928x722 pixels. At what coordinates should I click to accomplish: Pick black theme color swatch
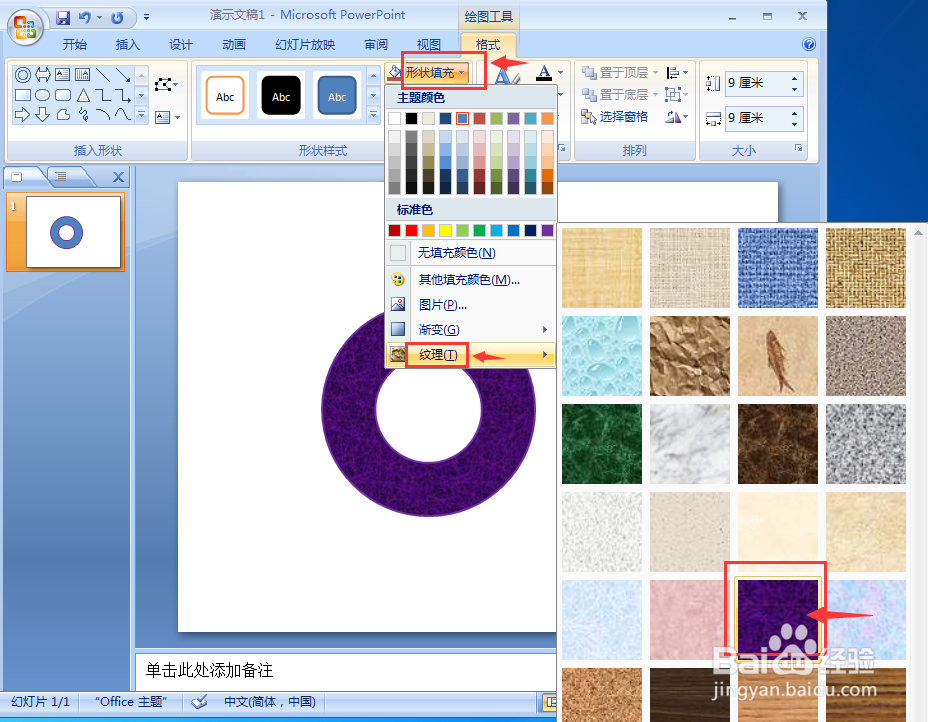411,118
